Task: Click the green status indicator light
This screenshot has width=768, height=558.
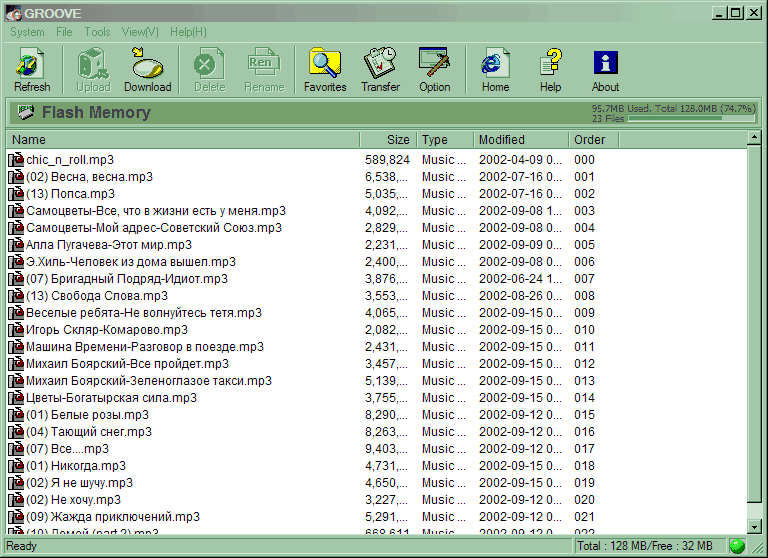Action: pos(737,546)
